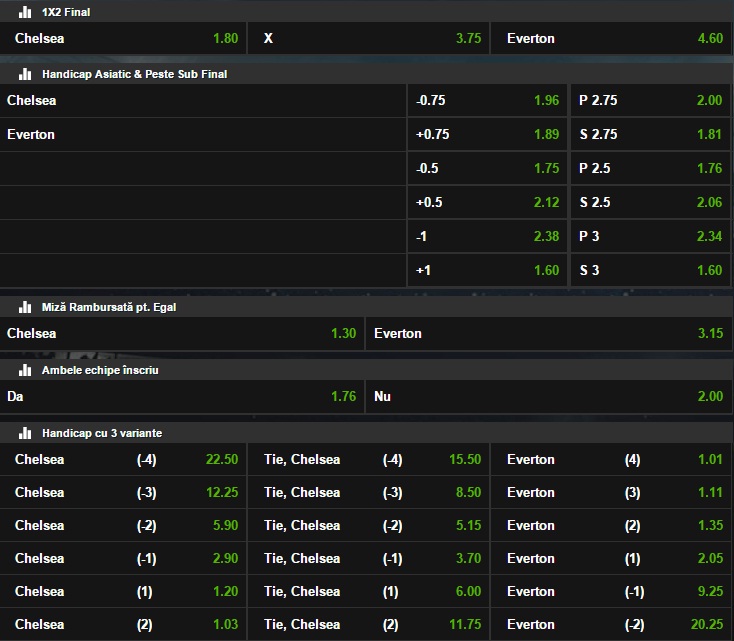Pick Chelsea (-4) at 22.50

coord(123,459)
